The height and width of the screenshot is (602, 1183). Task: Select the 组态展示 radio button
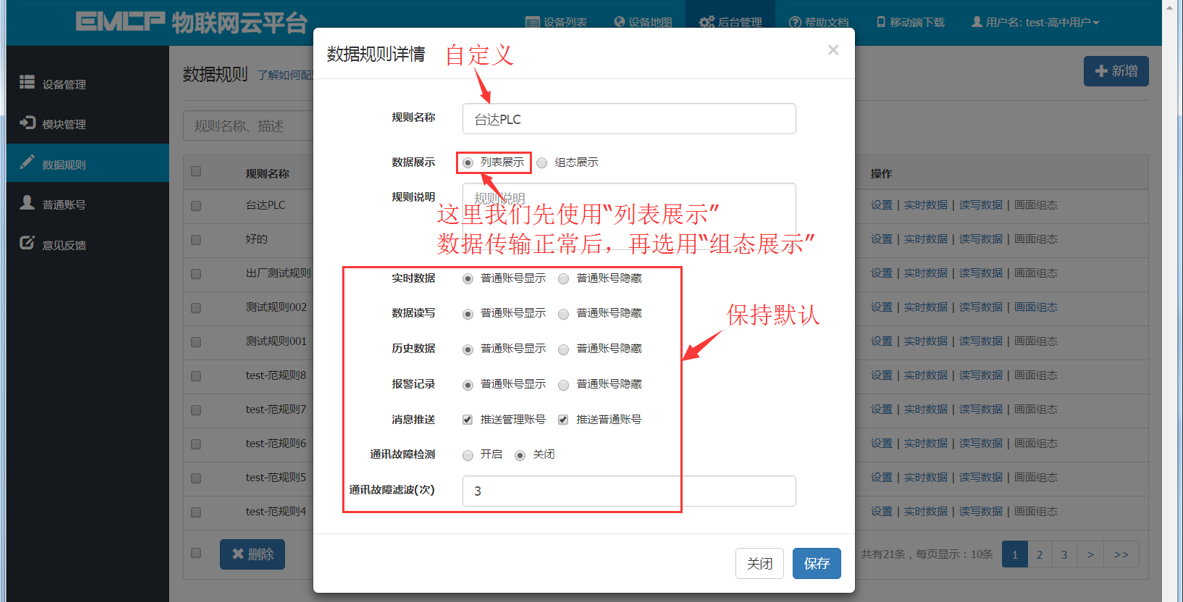point(542,162)
